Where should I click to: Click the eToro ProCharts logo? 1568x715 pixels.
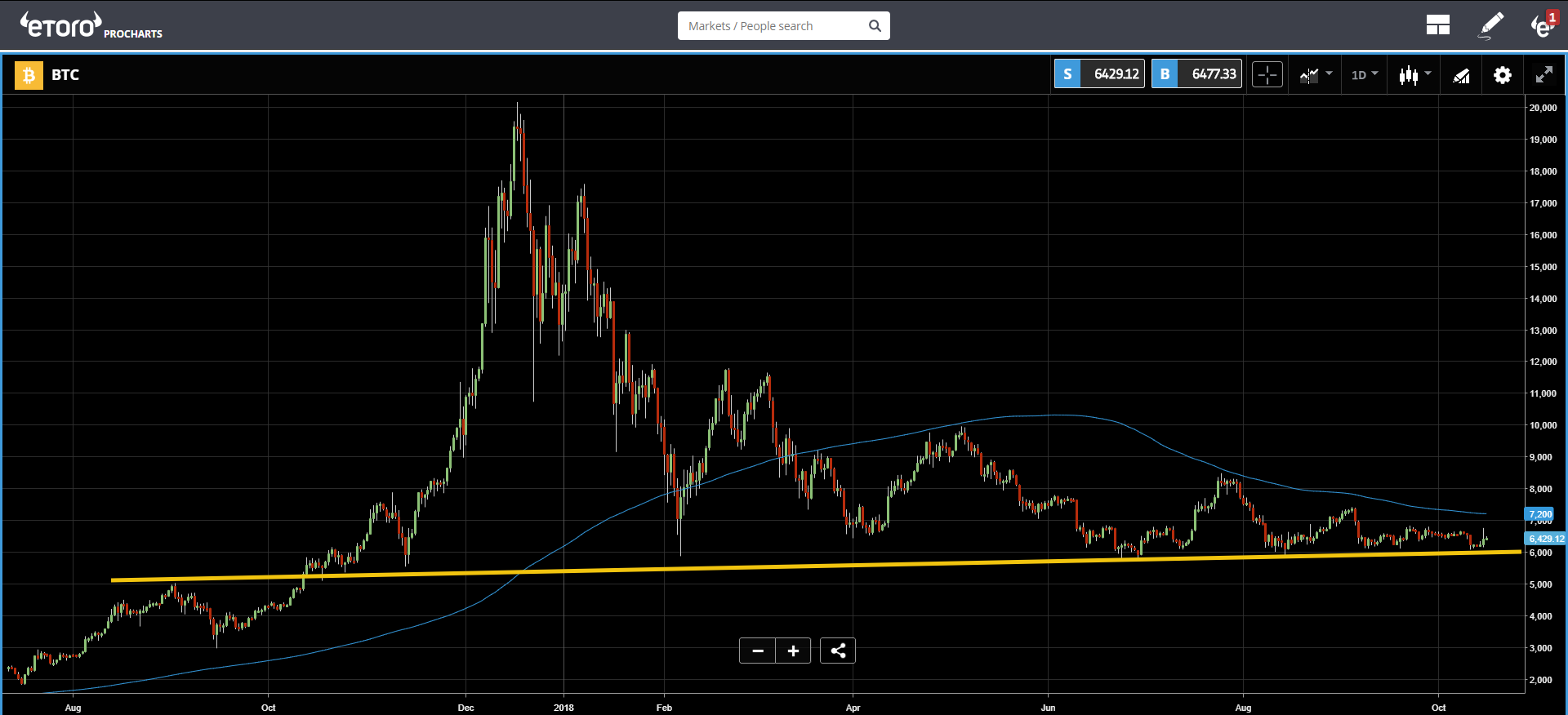[91, 25]
